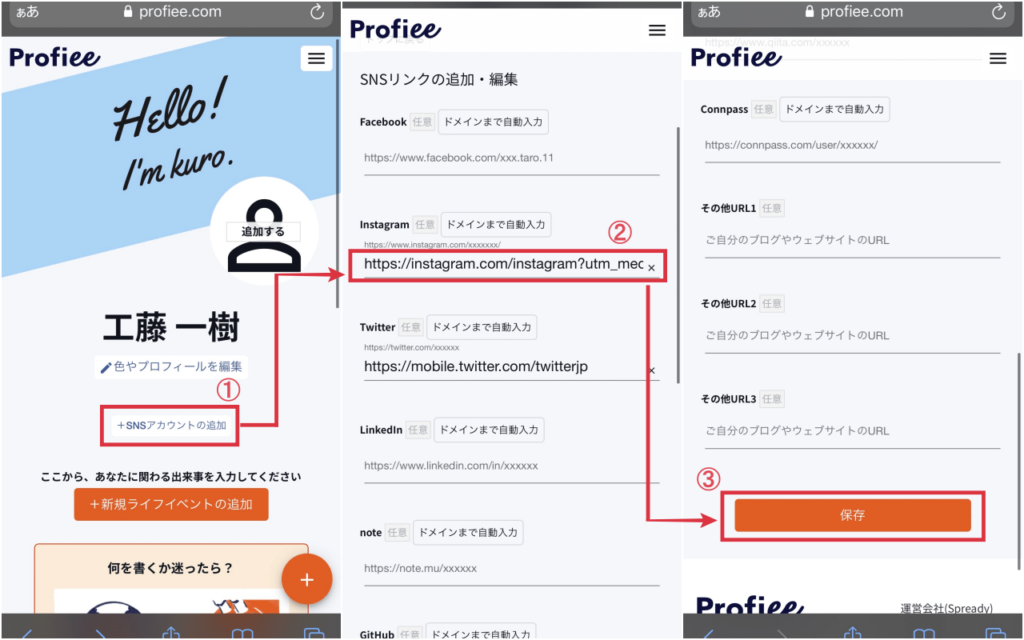
Task: Open hamburger menu on left phone screen
Action: (x=316, y=59)
